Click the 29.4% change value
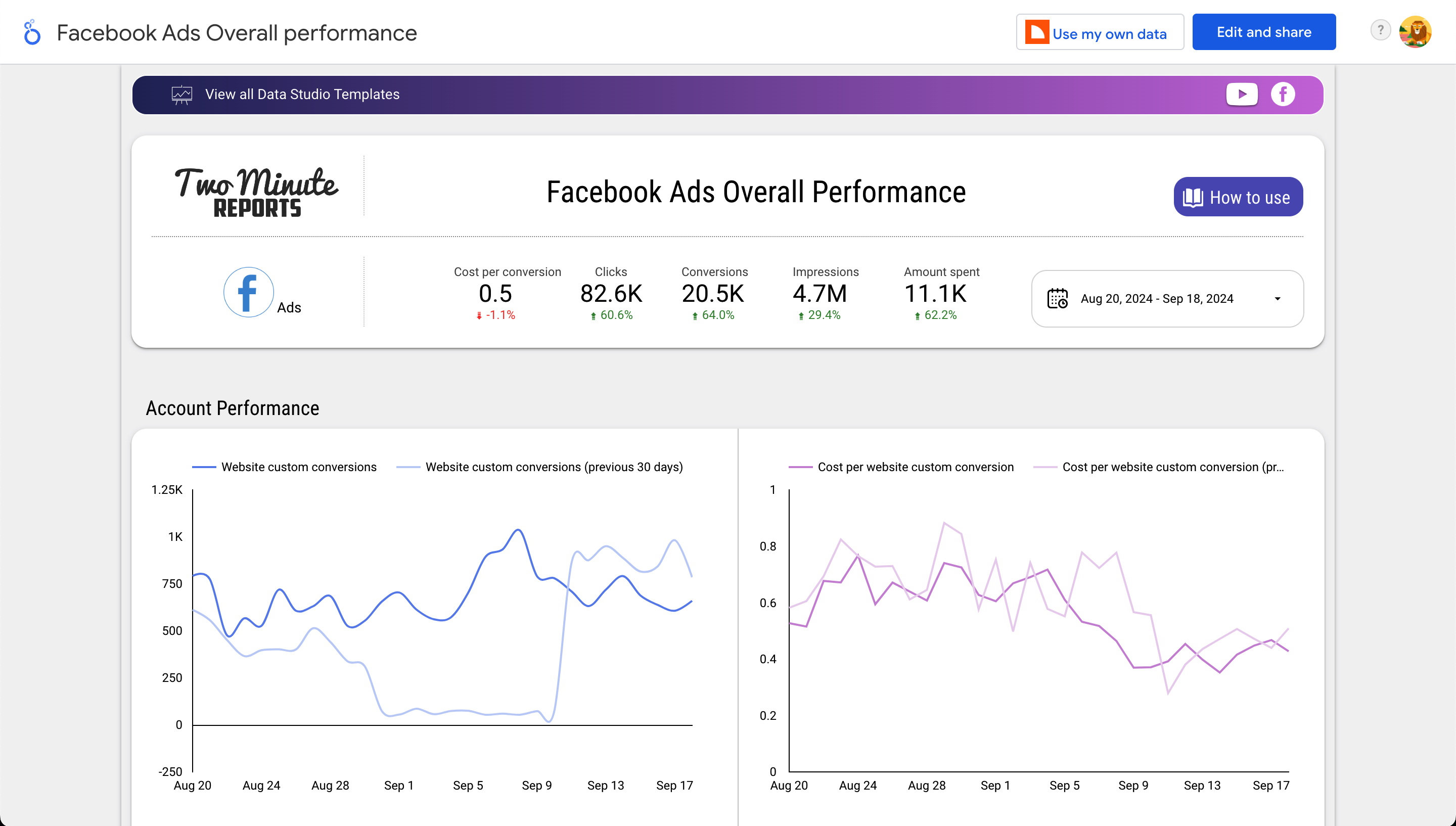The width and height of the screenshot is (1456, 826). 824,315
